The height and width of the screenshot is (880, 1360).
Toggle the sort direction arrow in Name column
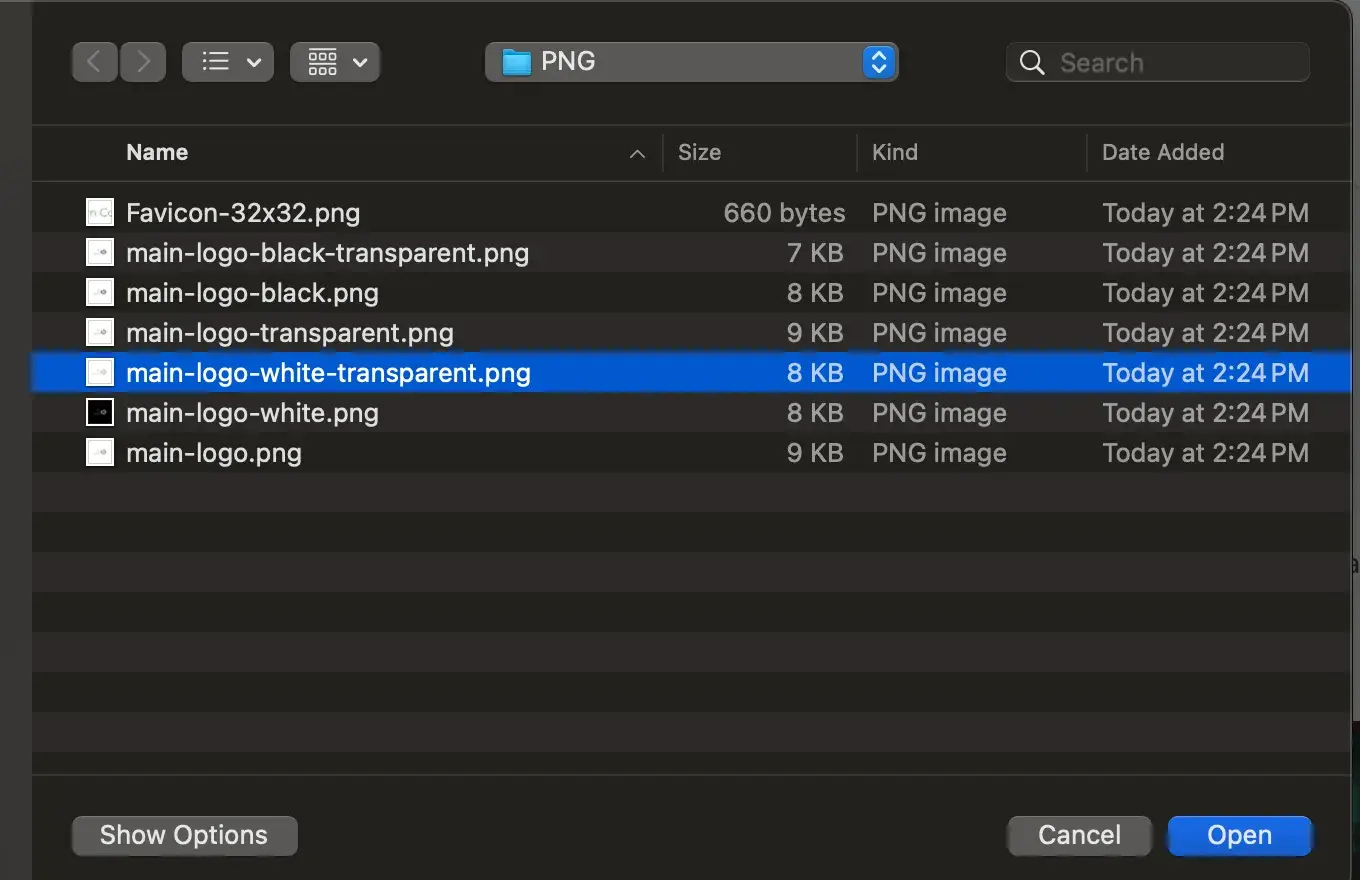point(637,153)
